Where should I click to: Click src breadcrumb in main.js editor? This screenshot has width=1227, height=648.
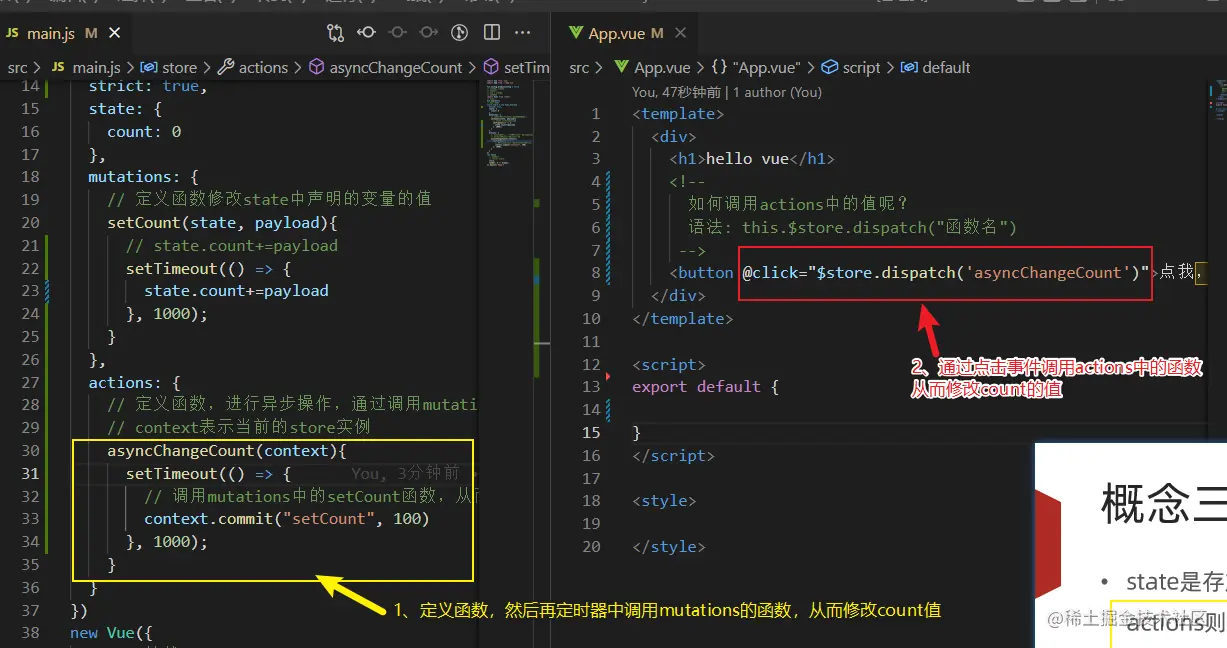coord(18,68)
